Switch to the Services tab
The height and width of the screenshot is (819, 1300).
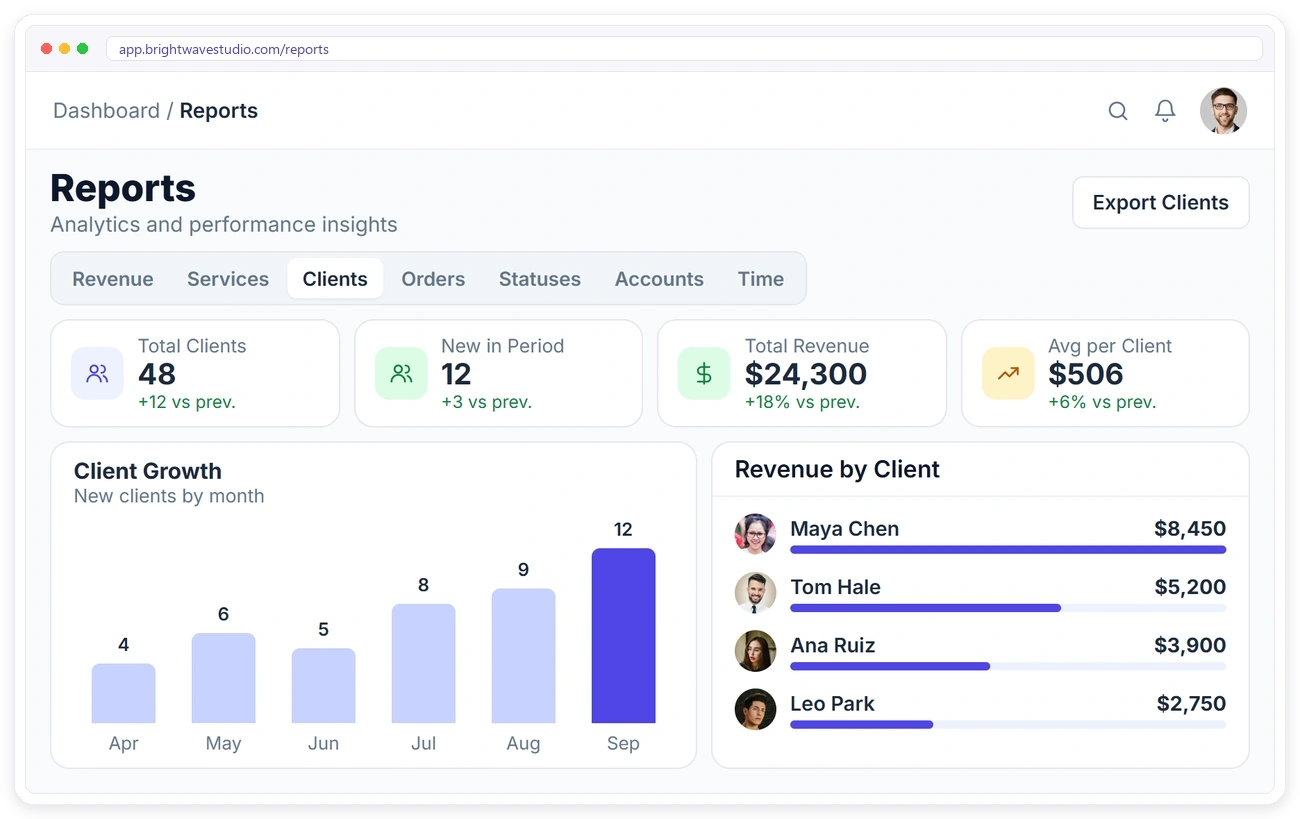(x=228, y=279)
